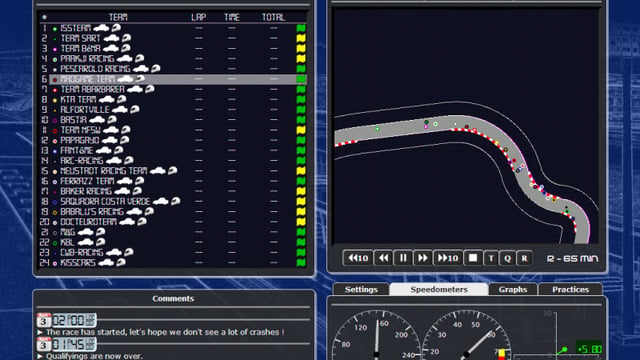Click the TIME column header
The width and height of the screenshot is (640, 360).
click(x=231, y=17)
